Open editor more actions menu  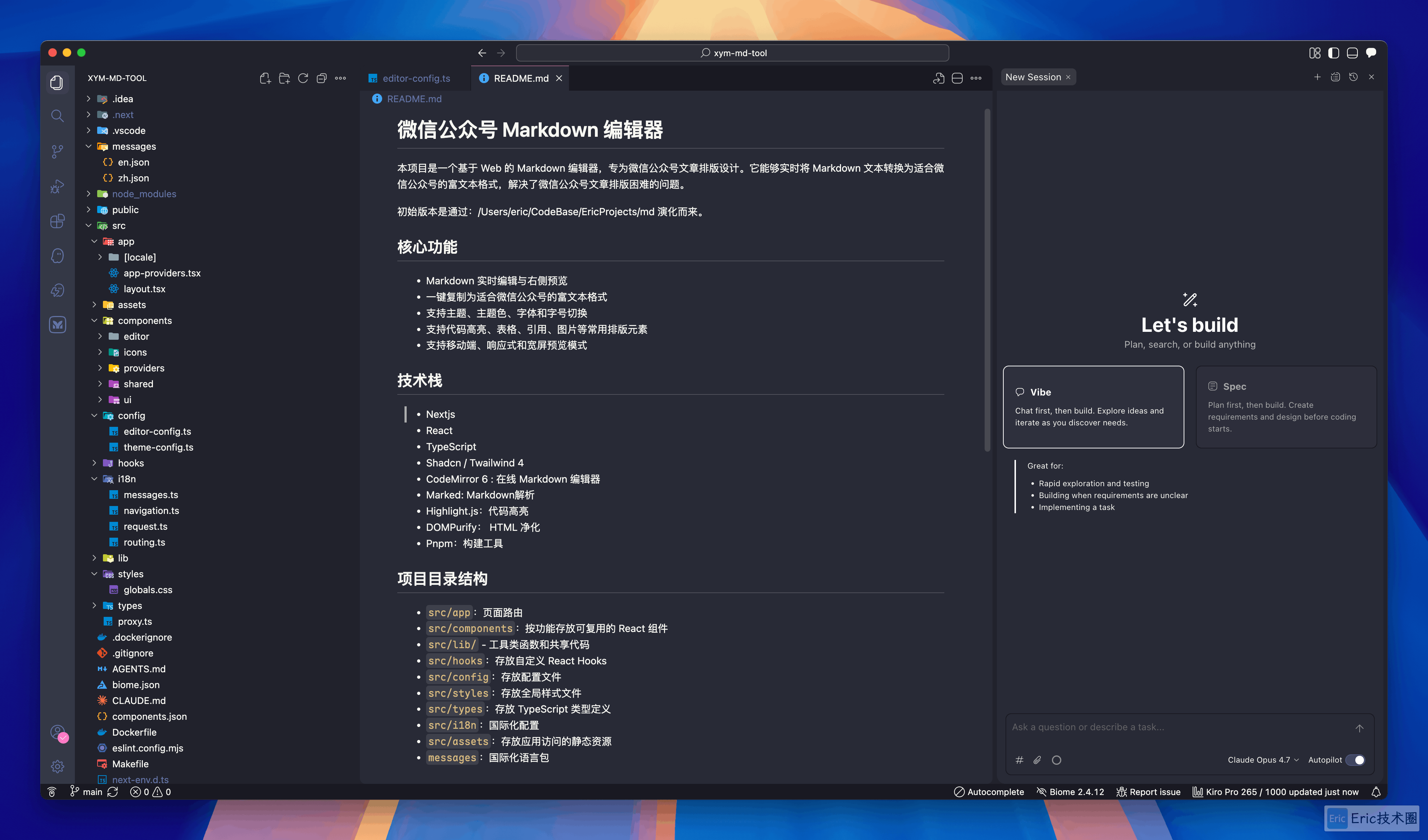[976, 78]
